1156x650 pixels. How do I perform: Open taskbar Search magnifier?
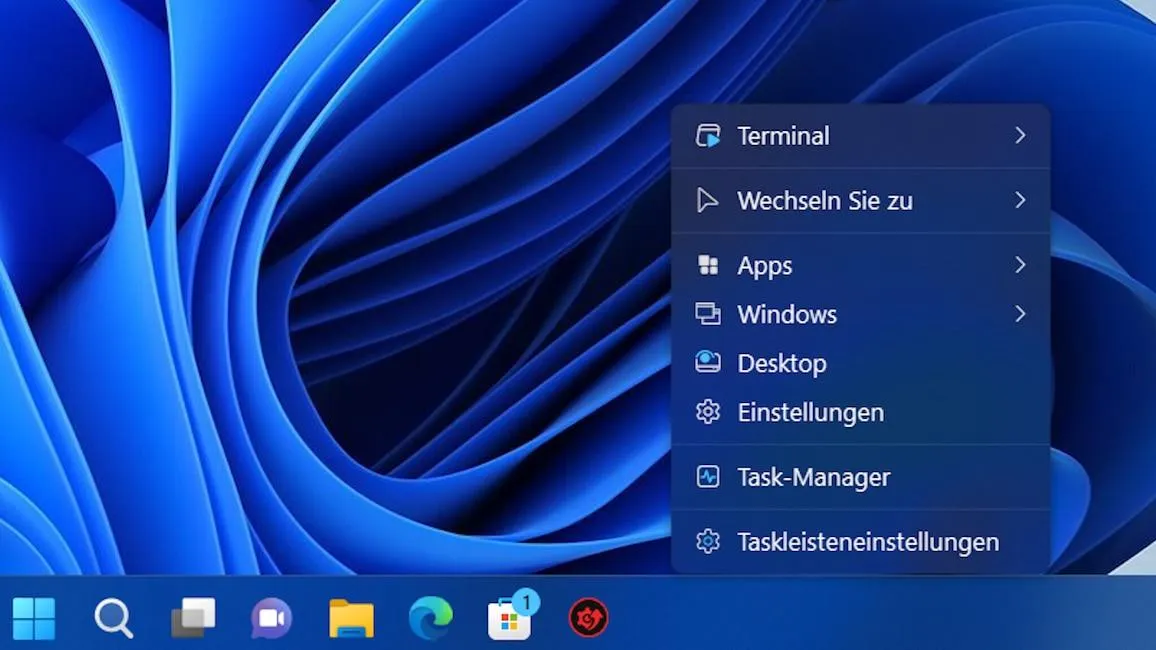(x=114, y=618)
